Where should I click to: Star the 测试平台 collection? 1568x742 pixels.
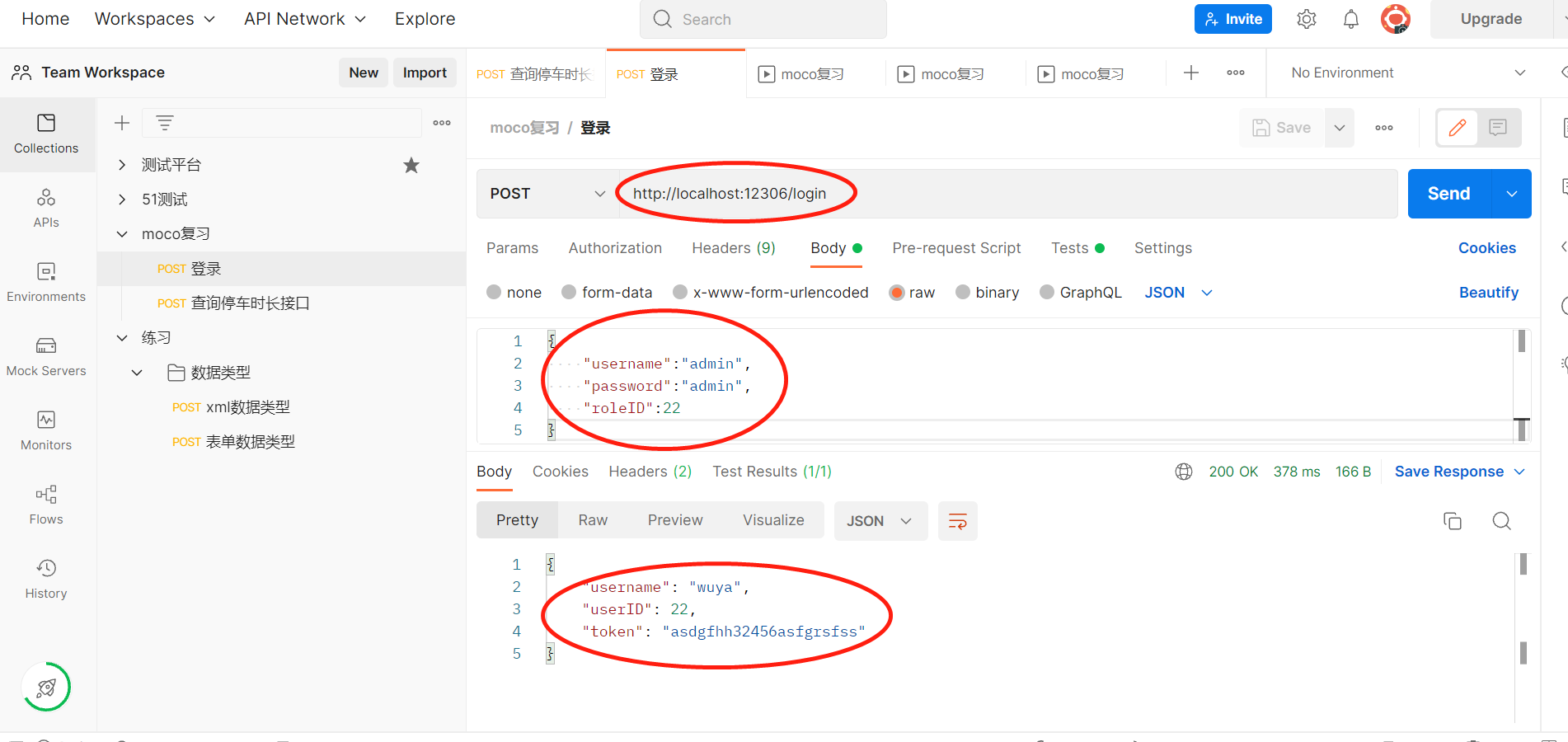coord(411,165)
